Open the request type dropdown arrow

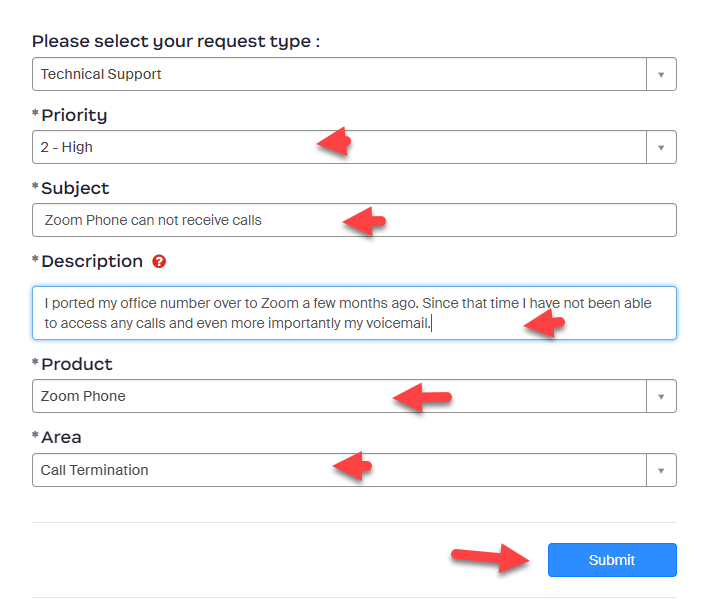point(661,74)
